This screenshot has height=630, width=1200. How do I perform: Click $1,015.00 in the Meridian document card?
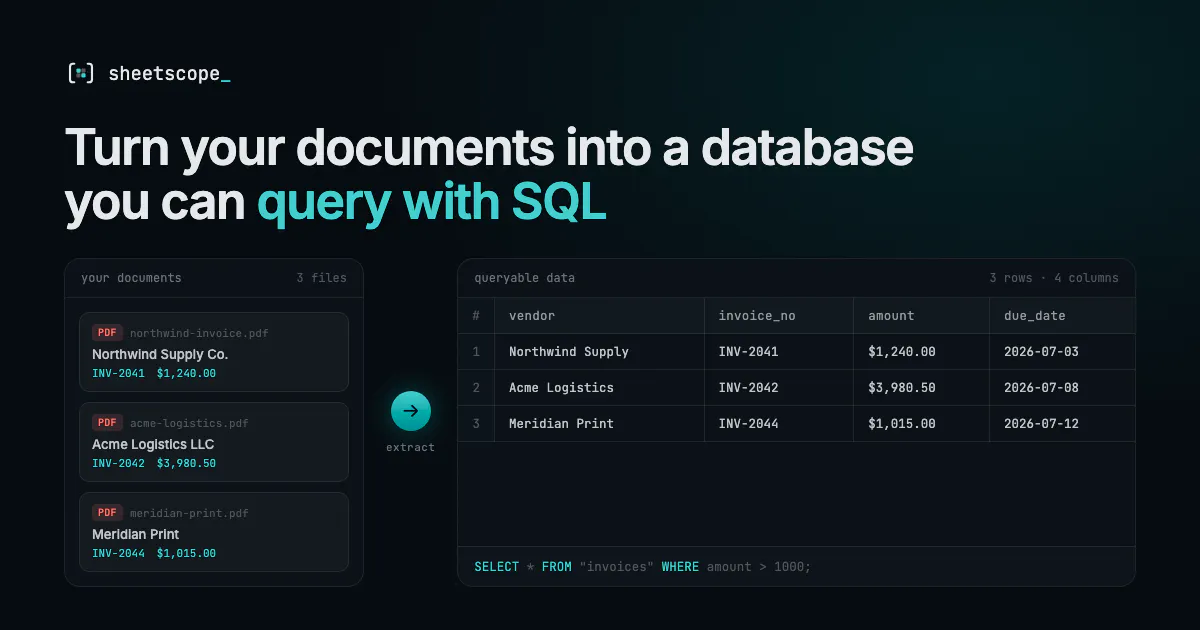186,554
